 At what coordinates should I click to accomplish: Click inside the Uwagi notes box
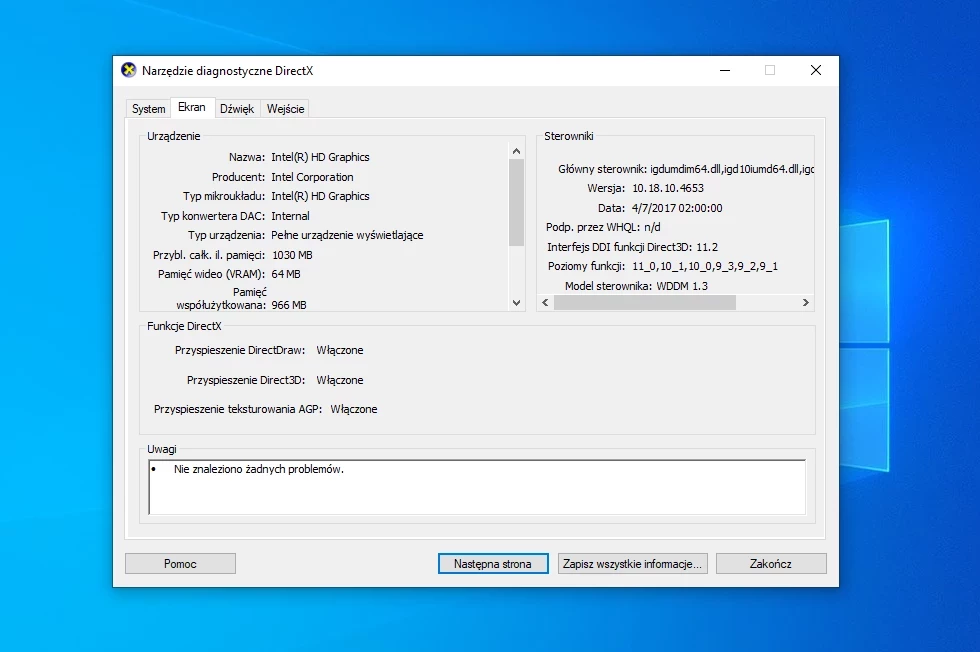click(x=477, y=487)
